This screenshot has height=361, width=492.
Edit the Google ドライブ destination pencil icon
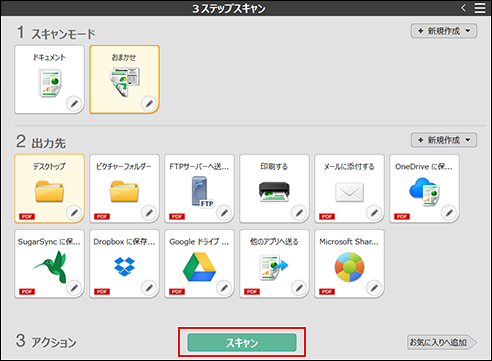(224, 288)
